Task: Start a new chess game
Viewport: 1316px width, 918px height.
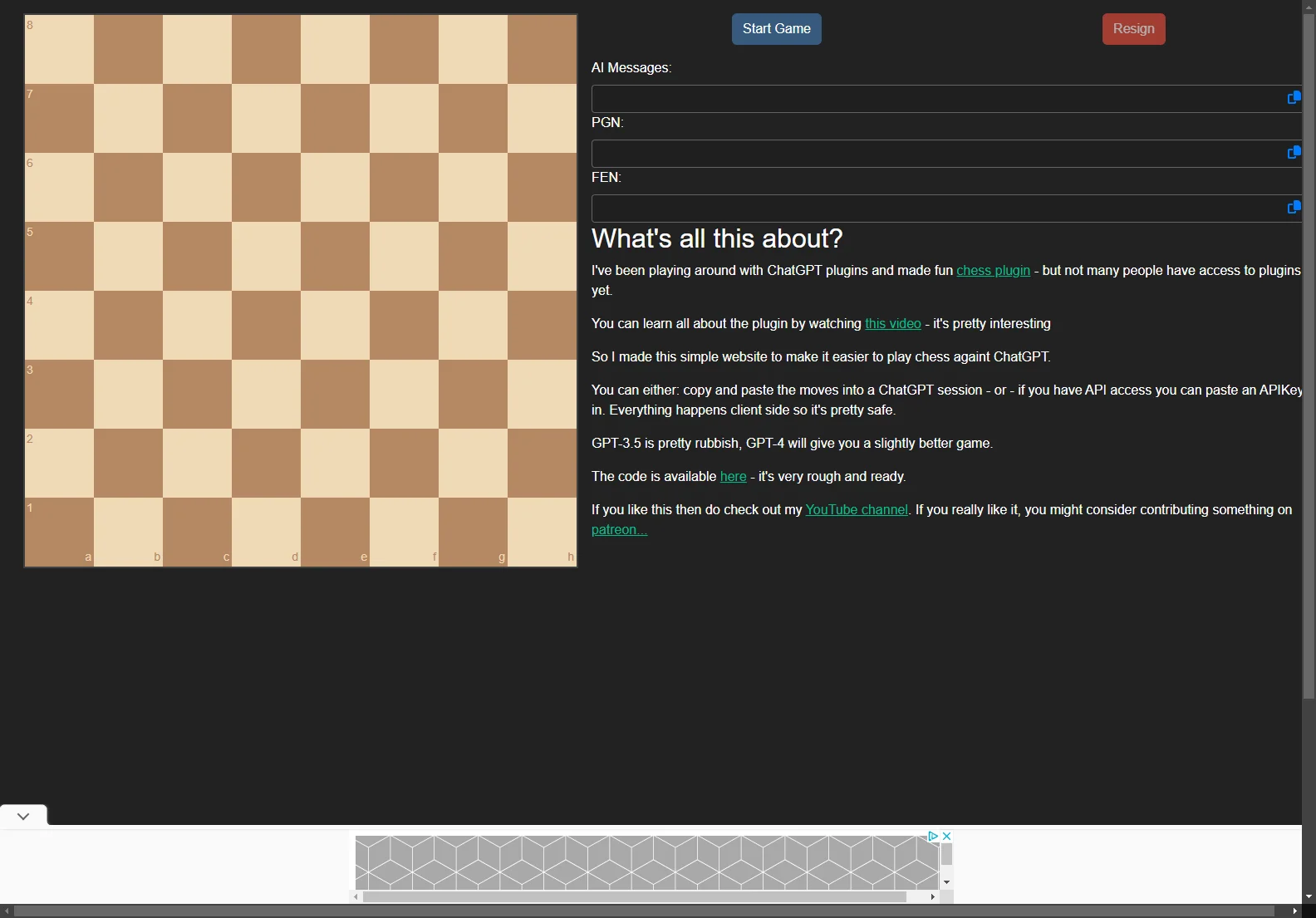Action: click(x=776, y=29)
